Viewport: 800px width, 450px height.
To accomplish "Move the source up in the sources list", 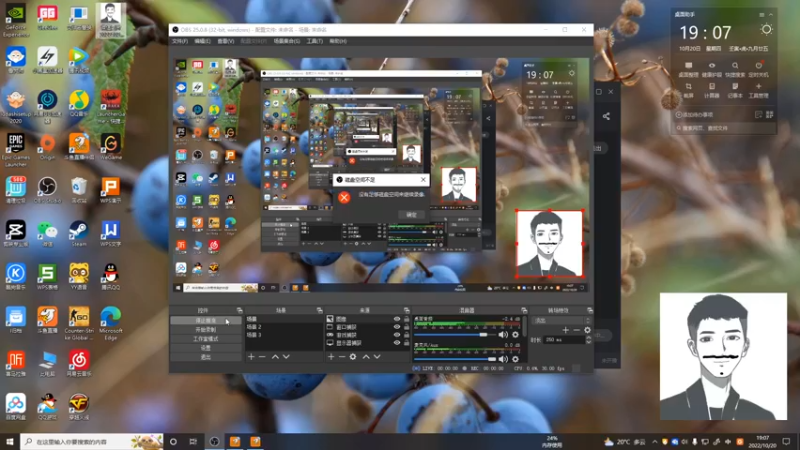I will coord(366,357).
